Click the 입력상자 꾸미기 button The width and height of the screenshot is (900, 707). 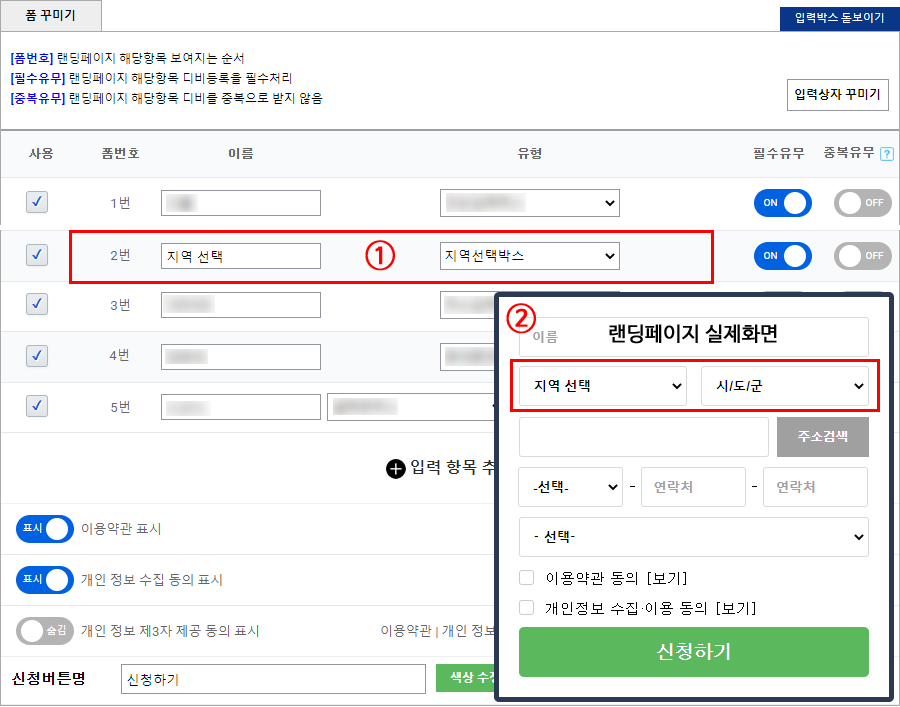[x=837, y=95]
